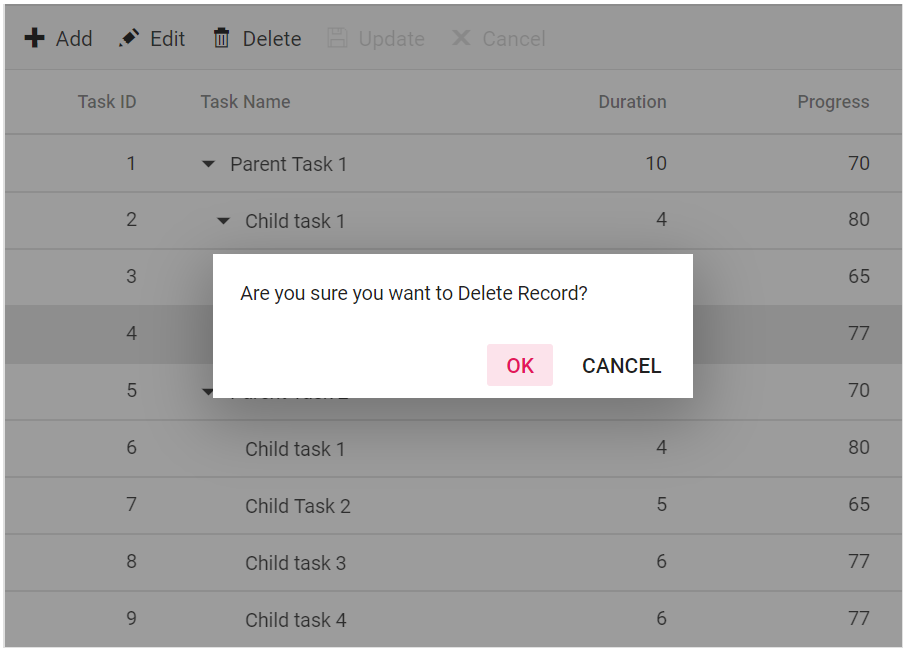Screen dimensions: 908x653
Task: Select the Add toolbar item
Action: (x=57, y=38)
